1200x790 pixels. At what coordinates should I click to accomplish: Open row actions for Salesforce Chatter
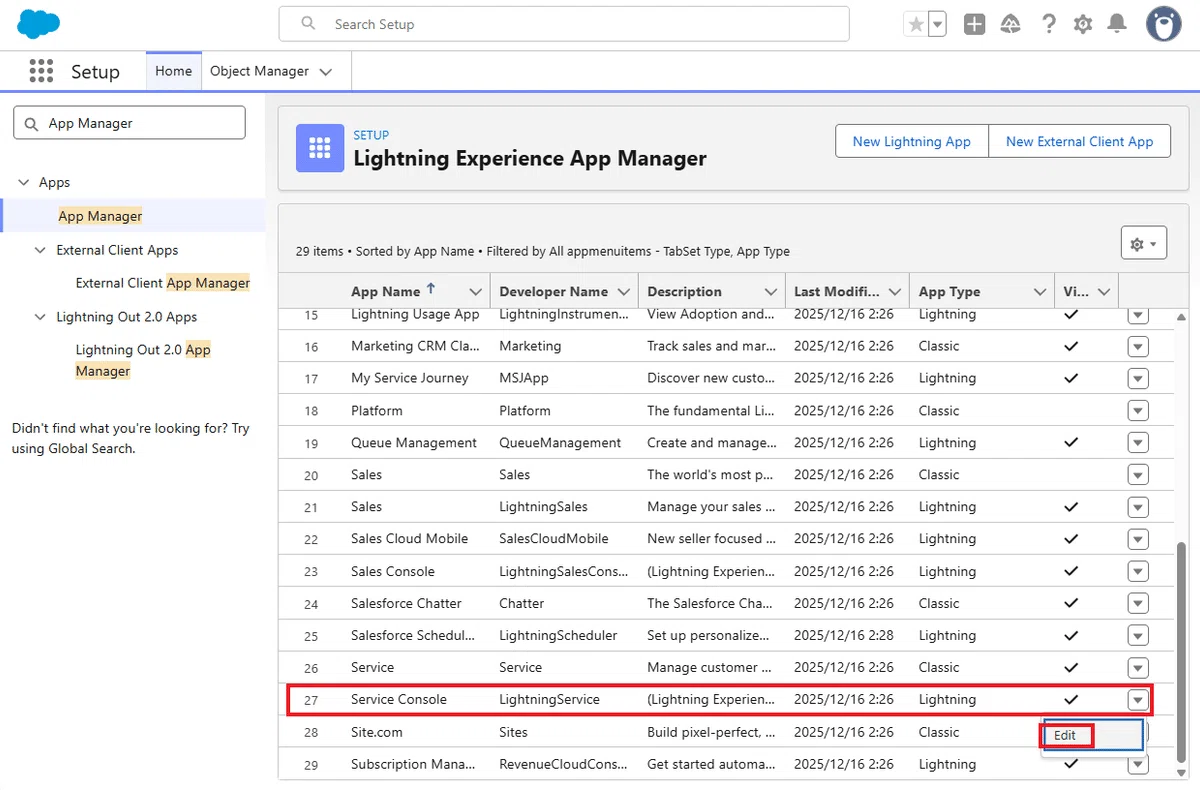[1138, 603]
